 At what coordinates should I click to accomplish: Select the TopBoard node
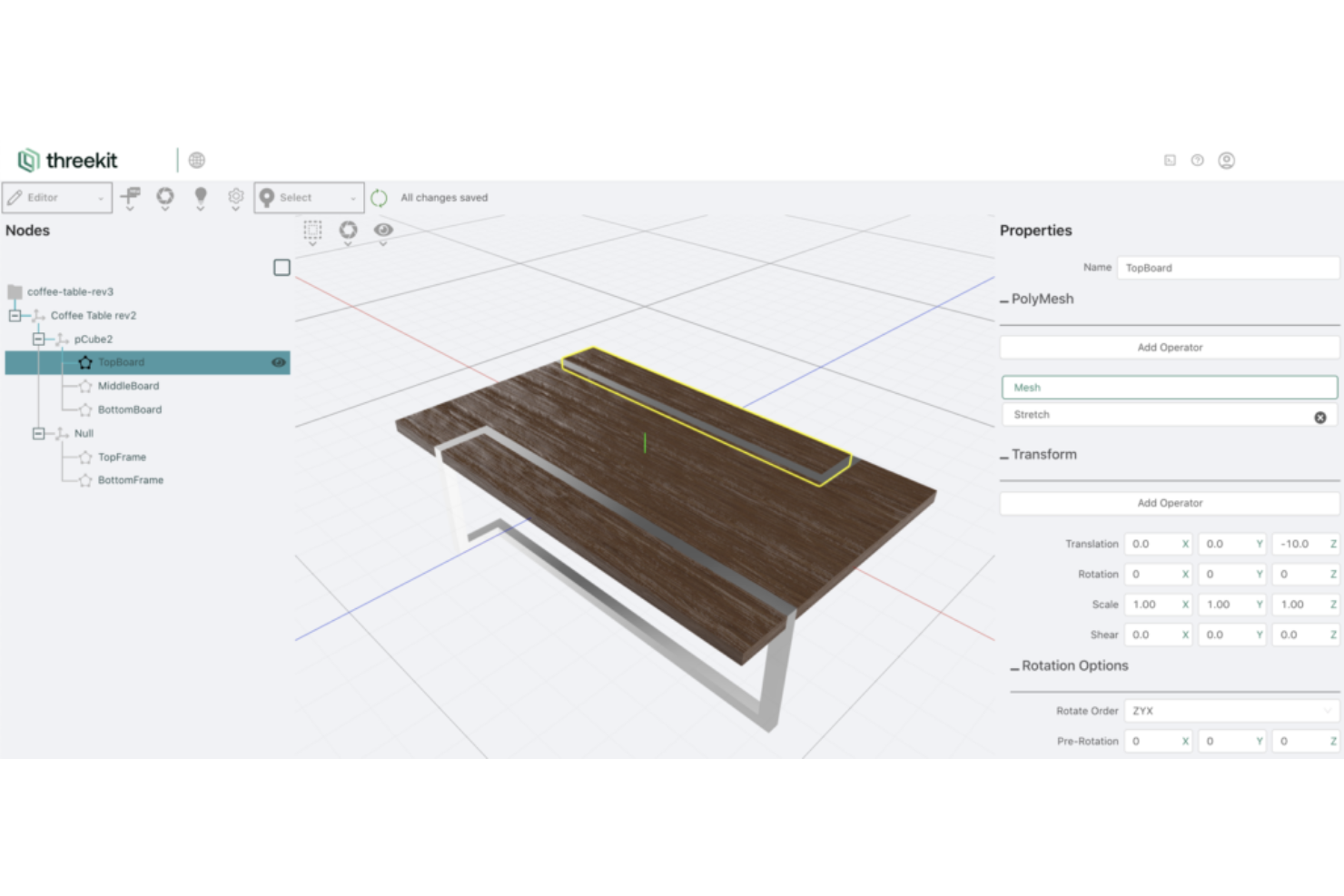148,362
